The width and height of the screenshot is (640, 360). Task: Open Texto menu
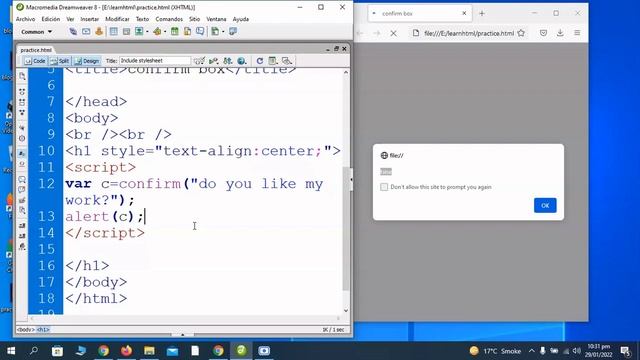point(142,19)
